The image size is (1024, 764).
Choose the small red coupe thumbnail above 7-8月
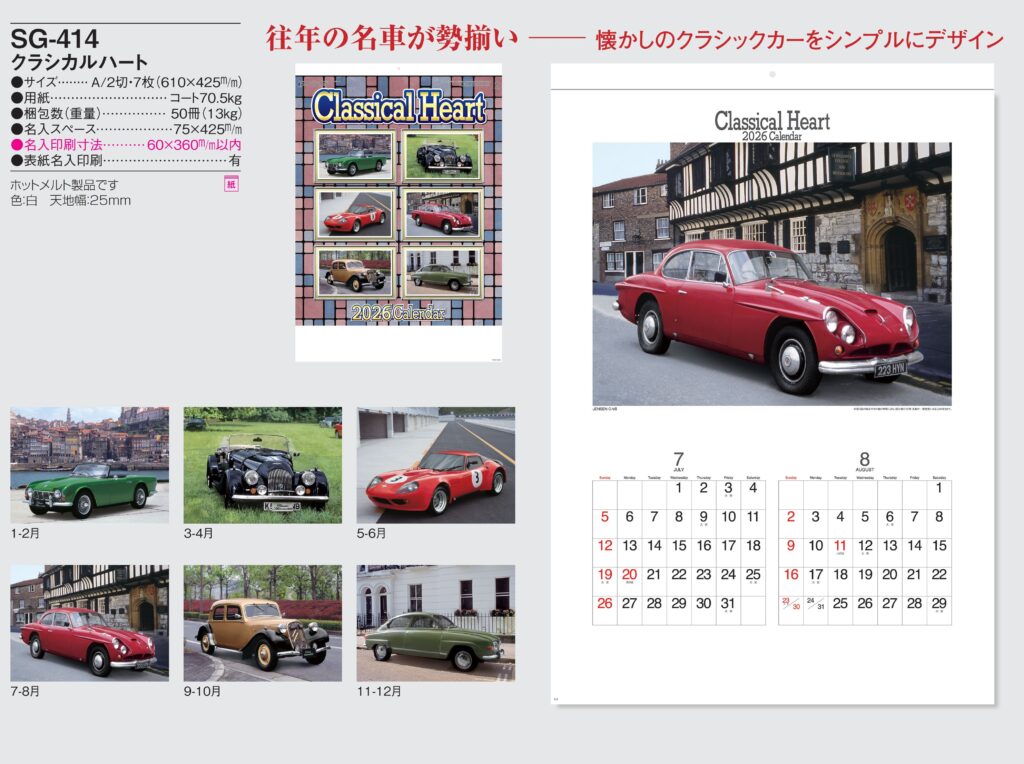pyautogui.click(x=89, y=622)
